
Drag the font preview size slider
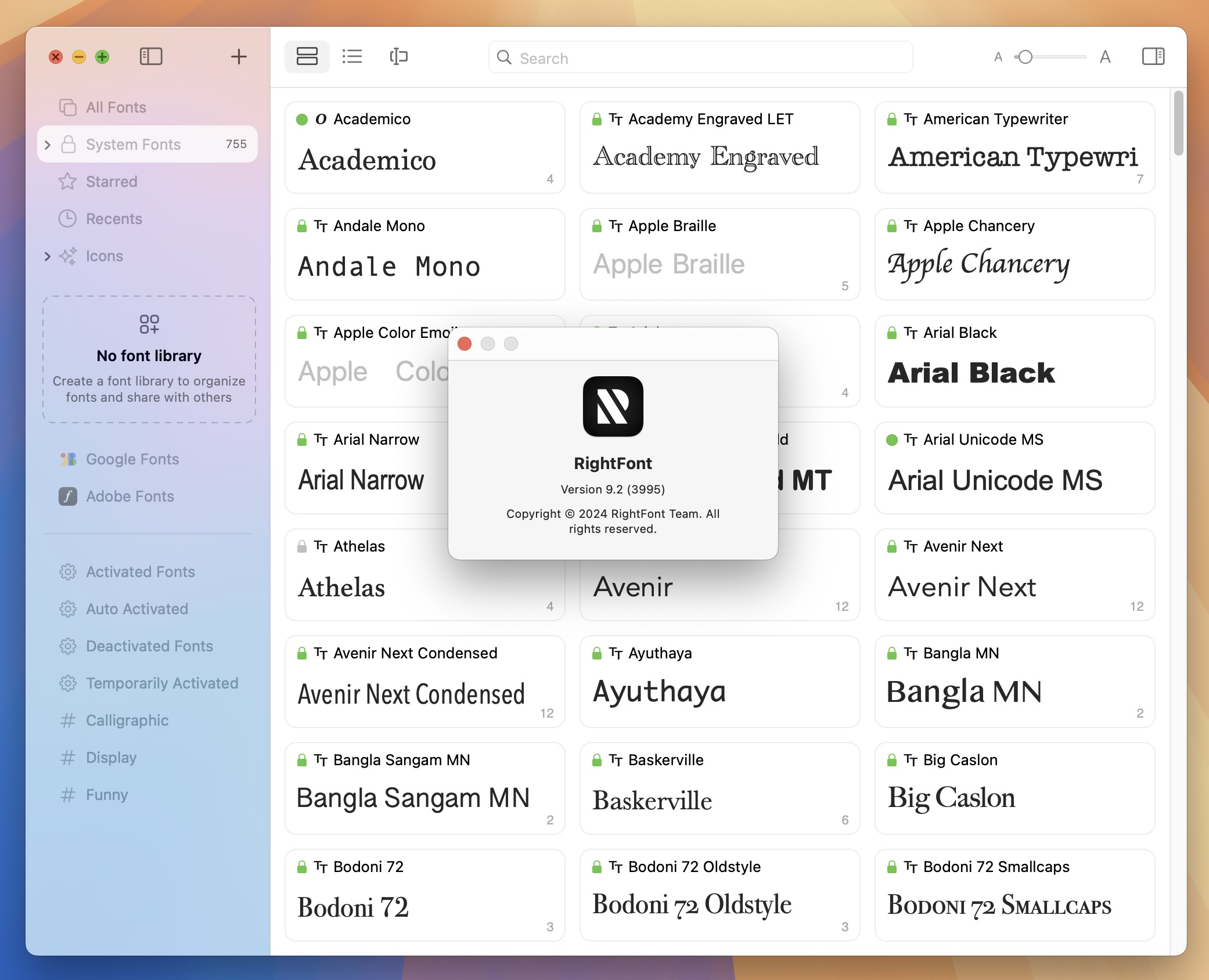point(1024,57)
